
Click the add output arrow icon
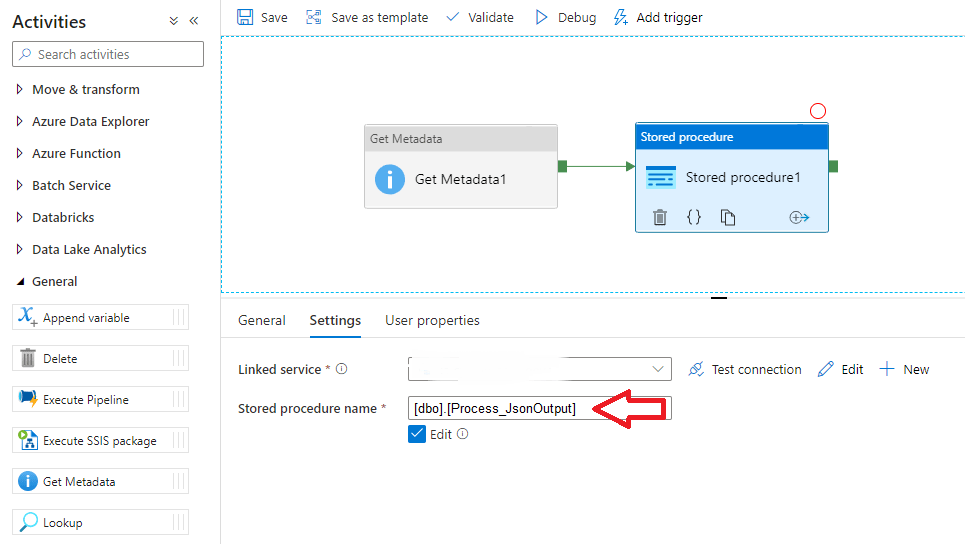click(x=799, y=217)
